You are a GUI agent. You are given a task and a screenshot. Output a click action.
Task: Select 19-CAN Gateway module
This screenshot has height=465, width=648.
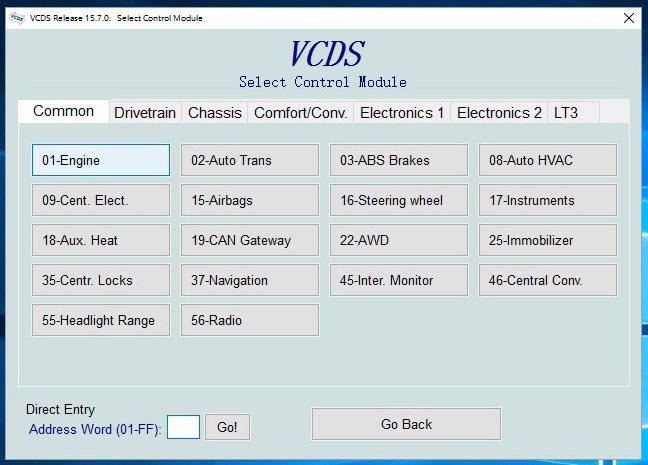[250, 240]
